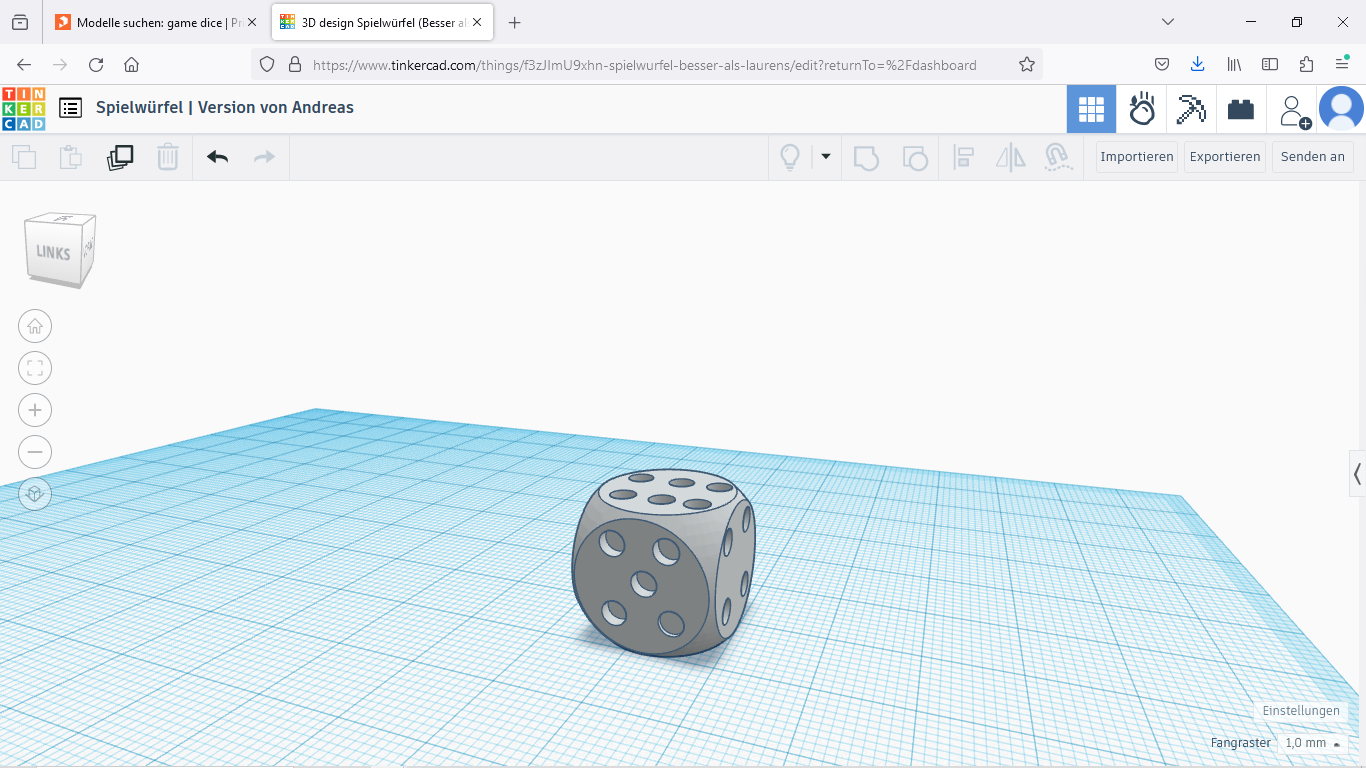Screen dimensions: 1366x768
Task: Close the Modelle suchen tab
Action: click(x=252, y=22)
